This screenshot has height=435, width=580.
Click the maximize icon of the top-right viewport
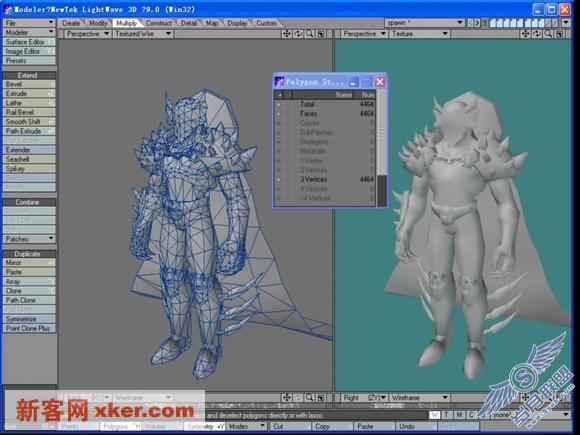(560, 34)
